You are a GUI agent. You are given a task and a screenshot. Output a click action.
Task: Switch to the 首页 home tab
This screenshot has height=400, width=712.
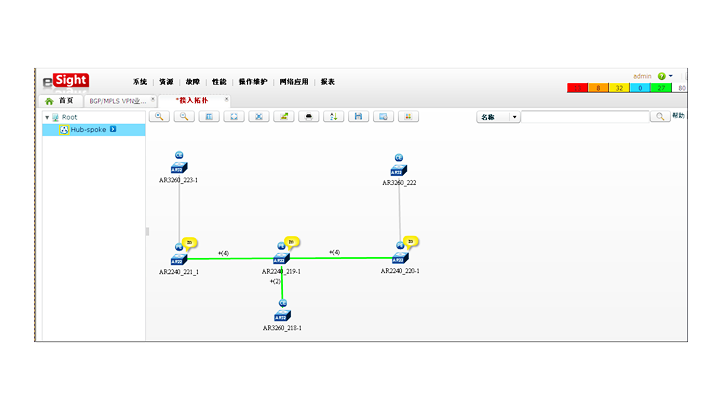tap(59, 100)
